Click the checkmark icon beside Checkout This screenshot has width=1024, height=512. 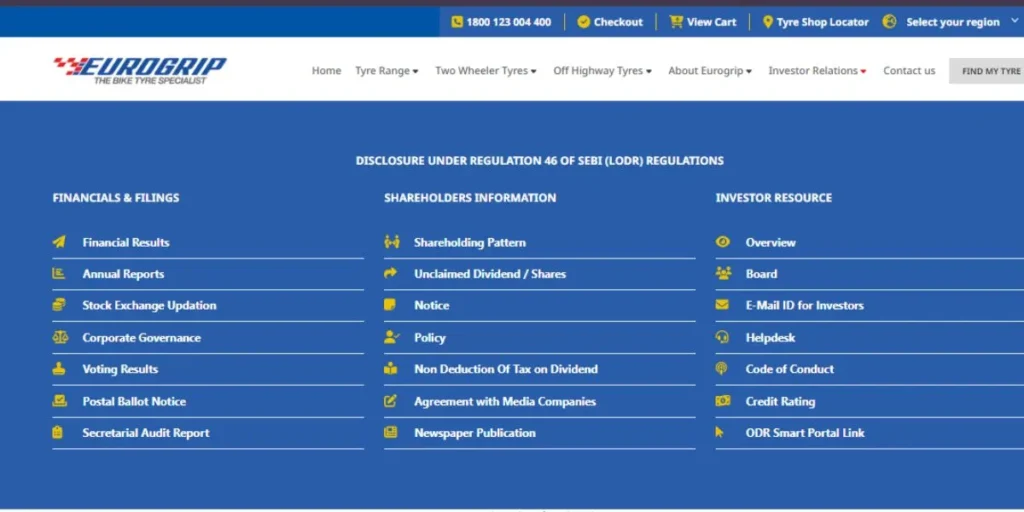pyautogui.click(x=583, y=22)
